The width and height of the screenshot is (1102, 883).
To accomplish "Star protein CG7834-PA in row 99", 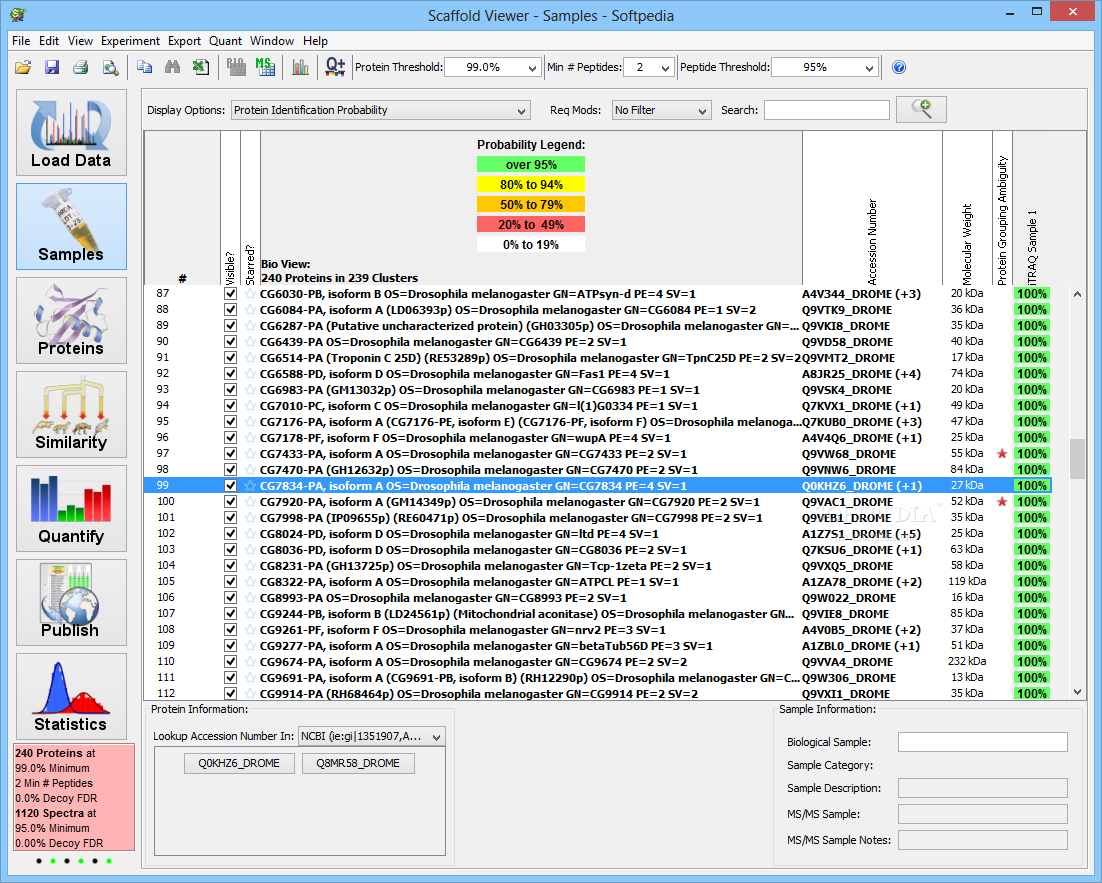I will point(250,486).
